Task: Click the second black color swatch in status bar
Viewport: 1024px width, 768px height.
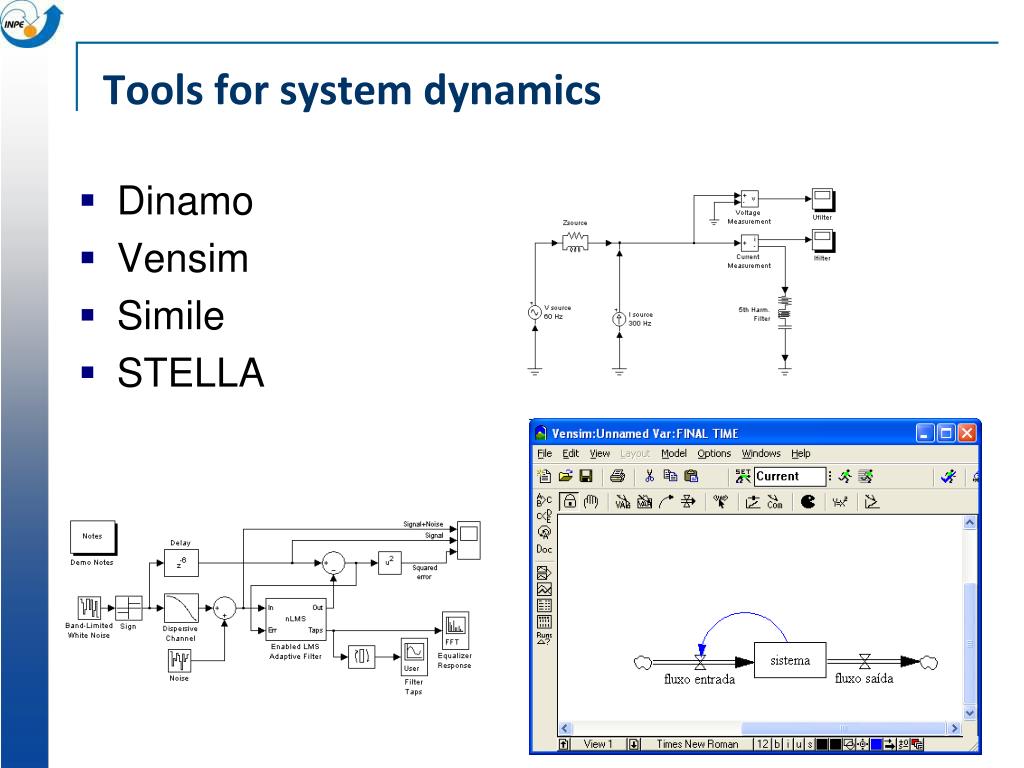Action: click(835, 744)
